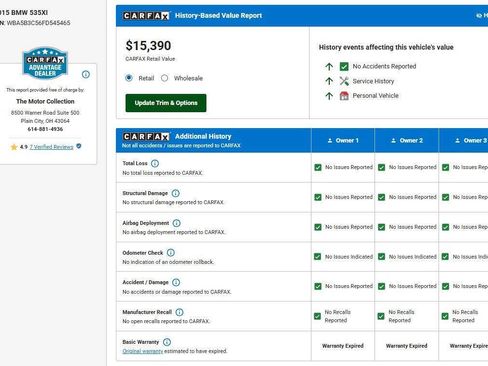This screenshot has width=488, height=366.
Task: Open info icon next to Basic Warranty
Action: pos(167,342)
